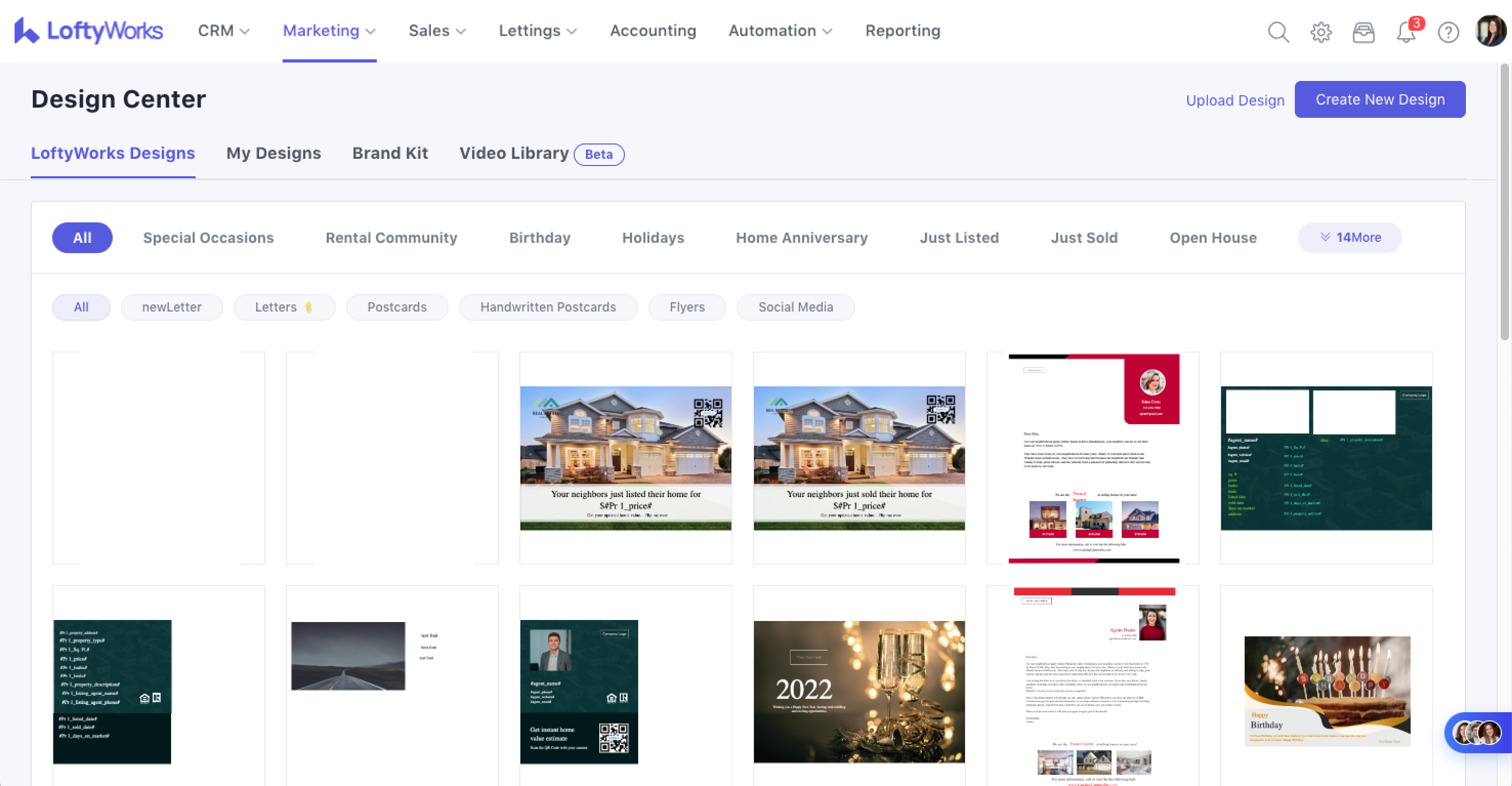Open the notifications bell icon
The width and height of the screenshot is (1512, 786).
point(1406,32)
